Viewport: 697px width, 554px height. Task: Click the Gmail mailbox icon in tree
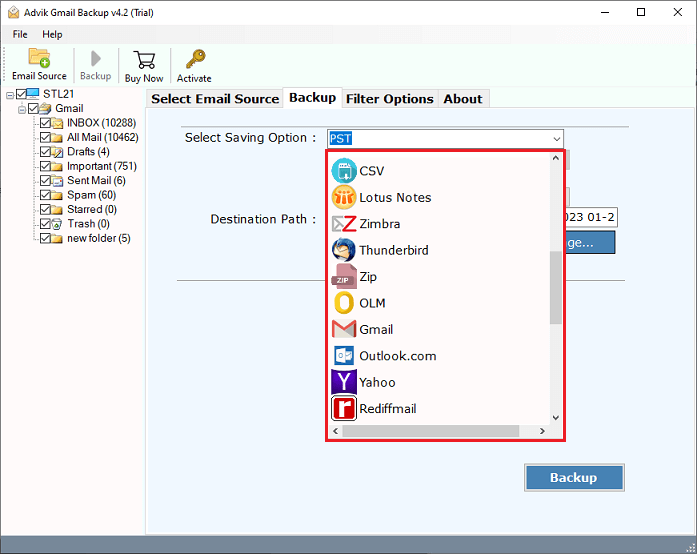point(45,108)
